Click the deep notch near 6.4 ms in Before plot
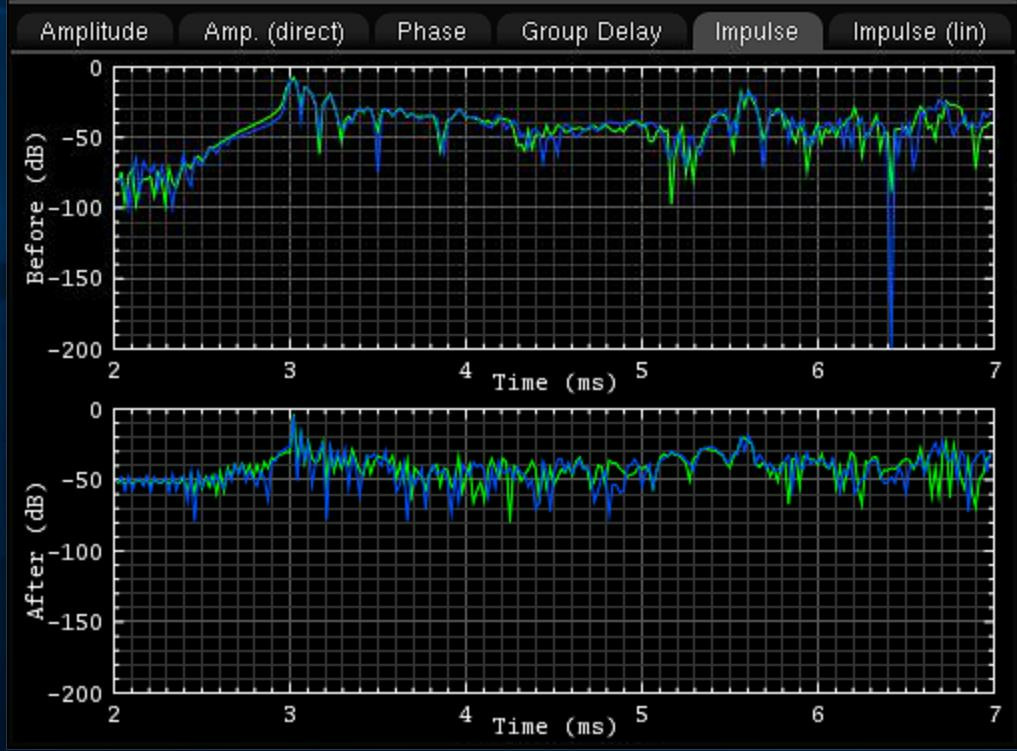The width and height of the screenshot is (1017, 751). click(x=890, y=300)
